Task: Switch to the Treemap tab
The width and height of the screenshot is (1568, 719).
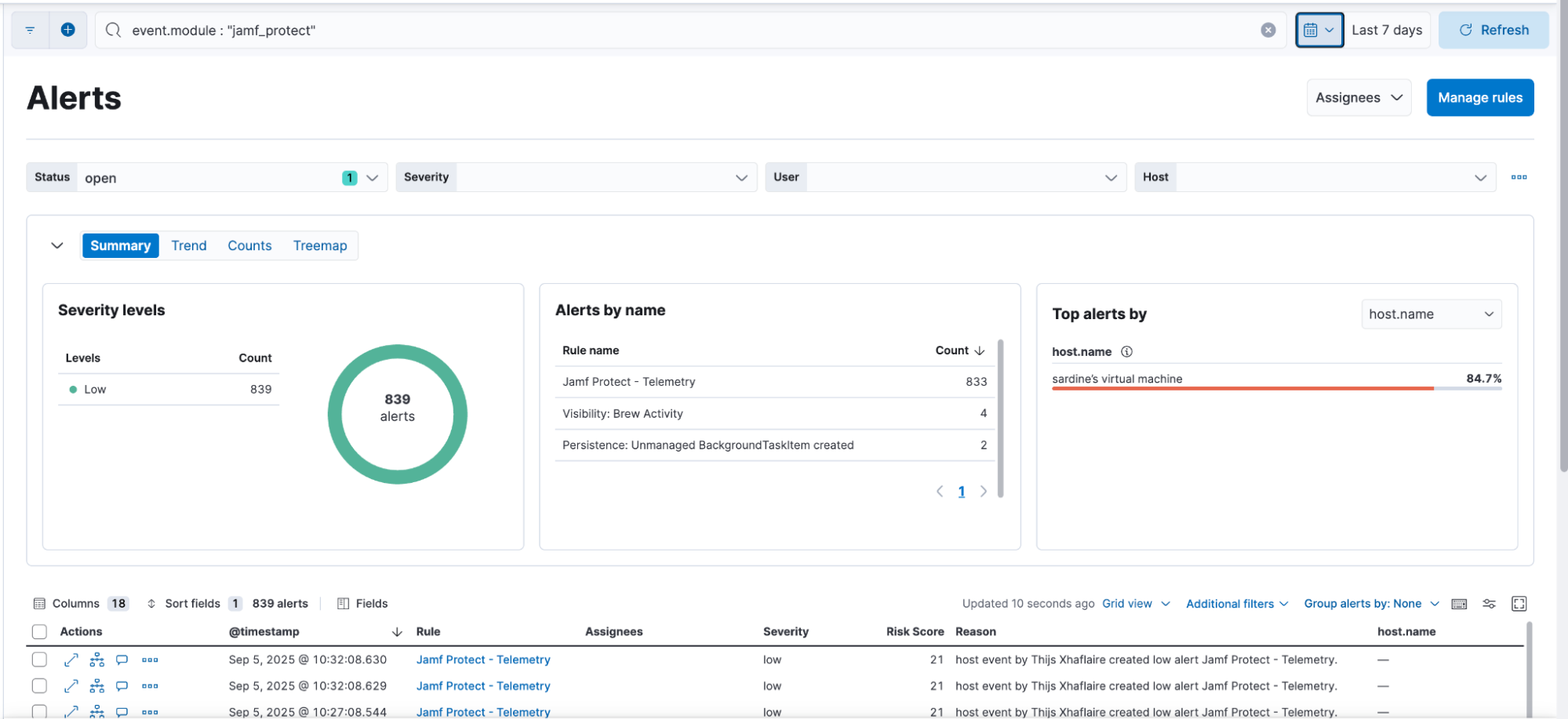Action: pos(320,245)
